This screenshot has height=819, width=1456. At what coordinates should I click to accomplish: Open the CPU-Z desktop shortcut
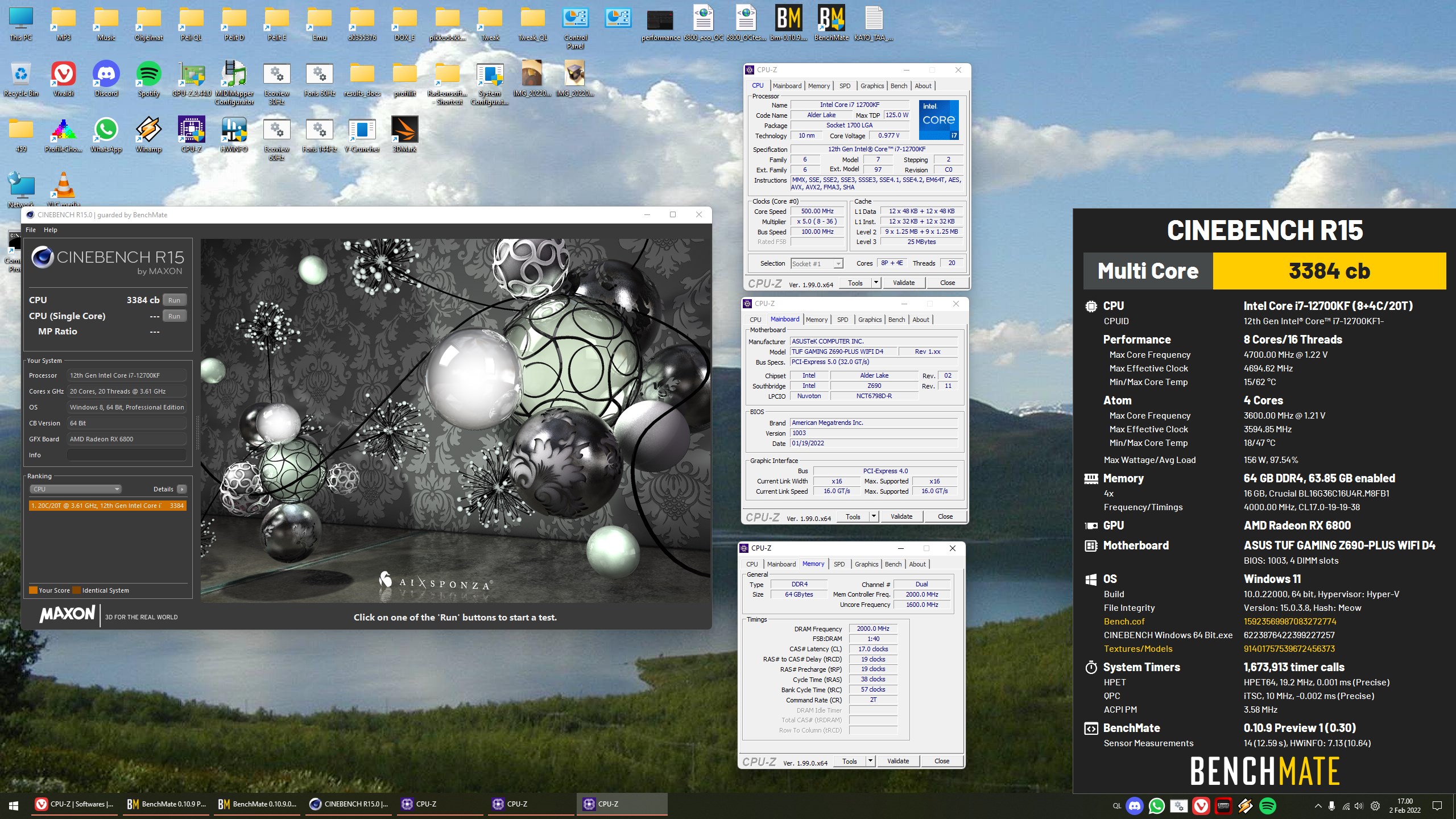(191, 135)
